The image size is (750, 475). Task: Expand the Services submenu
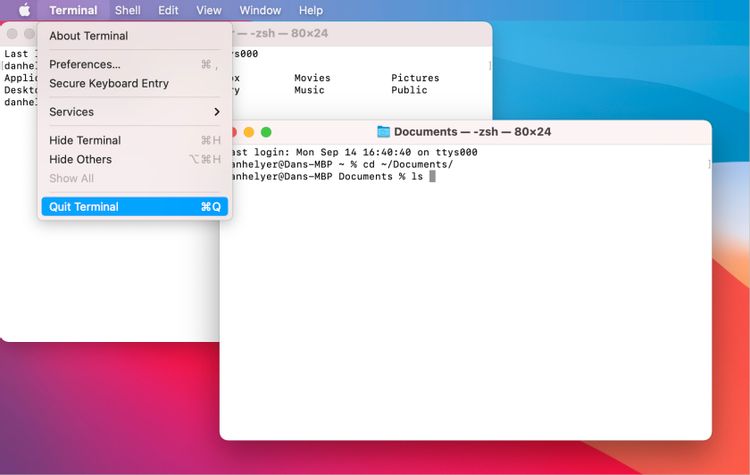coord(134,112)
